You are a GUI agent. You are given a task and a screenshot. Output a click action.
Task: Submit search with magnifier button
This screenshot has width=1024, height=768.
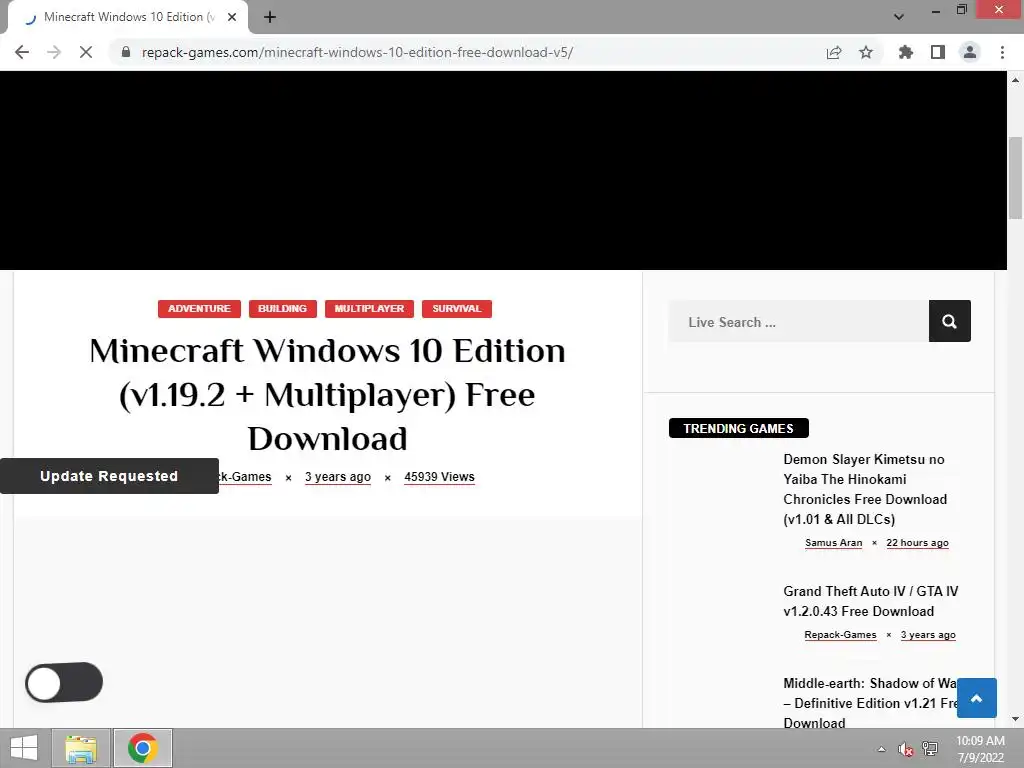point(950,321)
